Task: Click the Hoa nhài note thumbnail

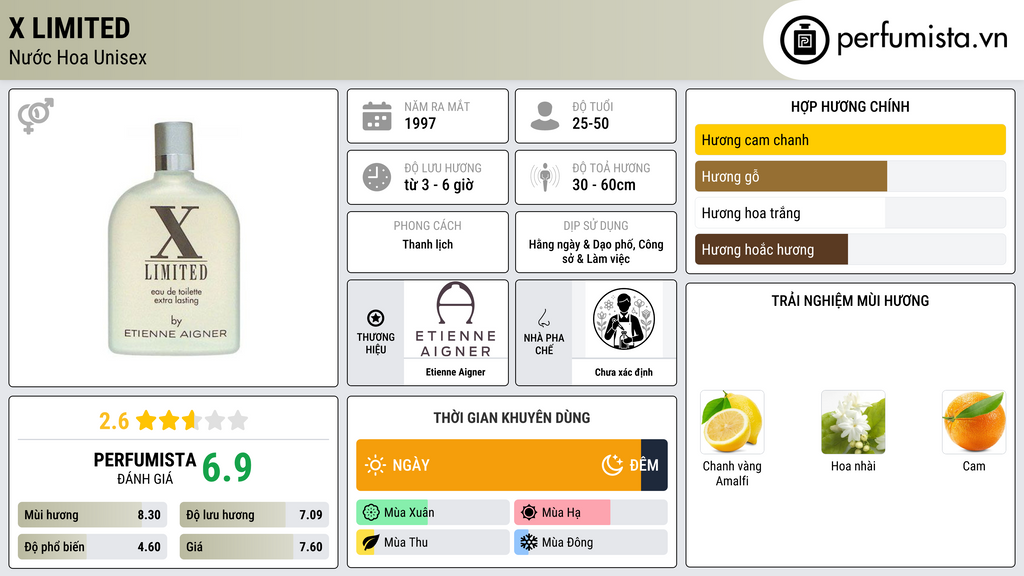Action: 853,422
